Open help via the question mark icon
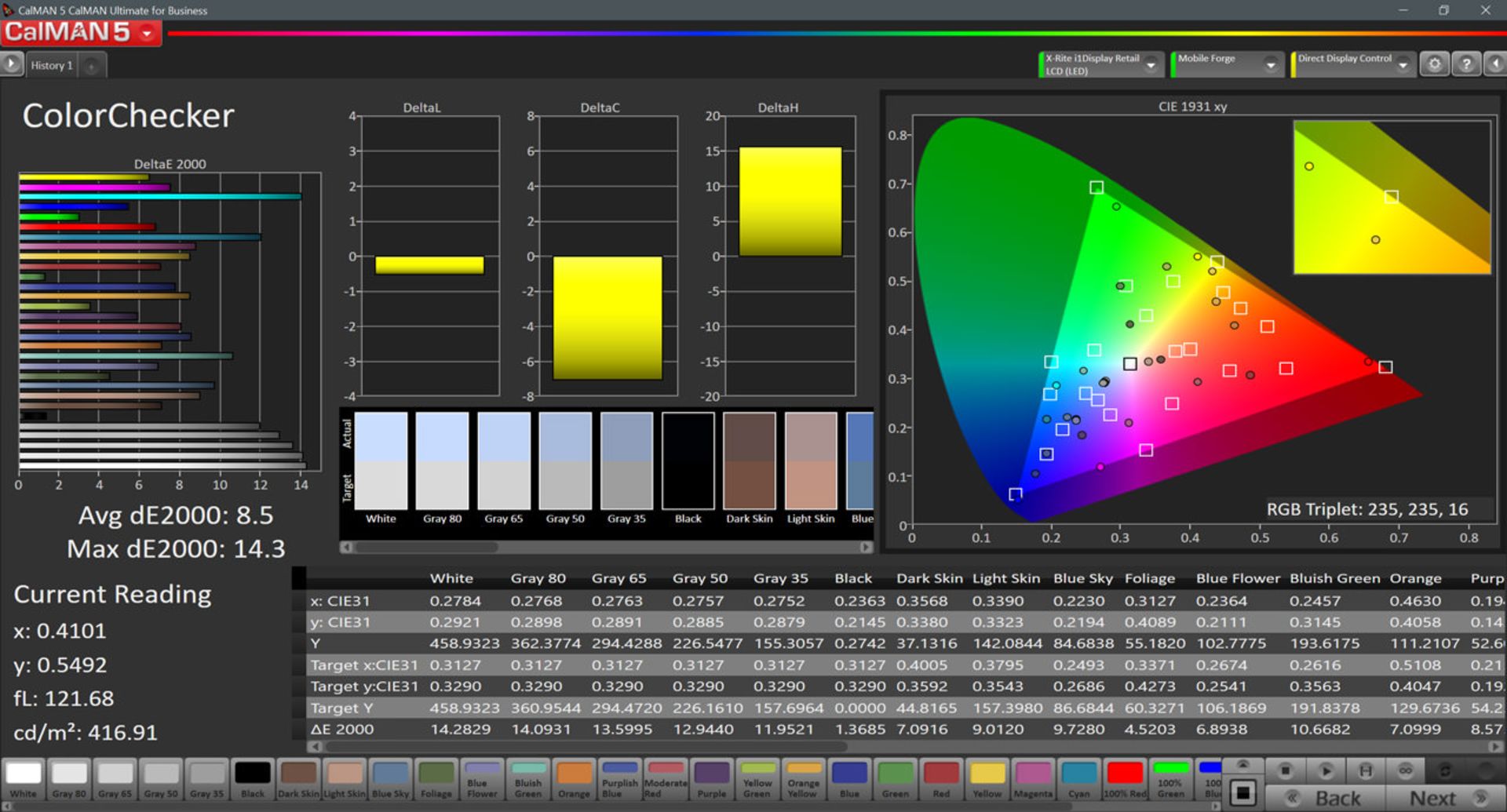This screenshot has height=812, width=1507. (x=1465, y=64)
